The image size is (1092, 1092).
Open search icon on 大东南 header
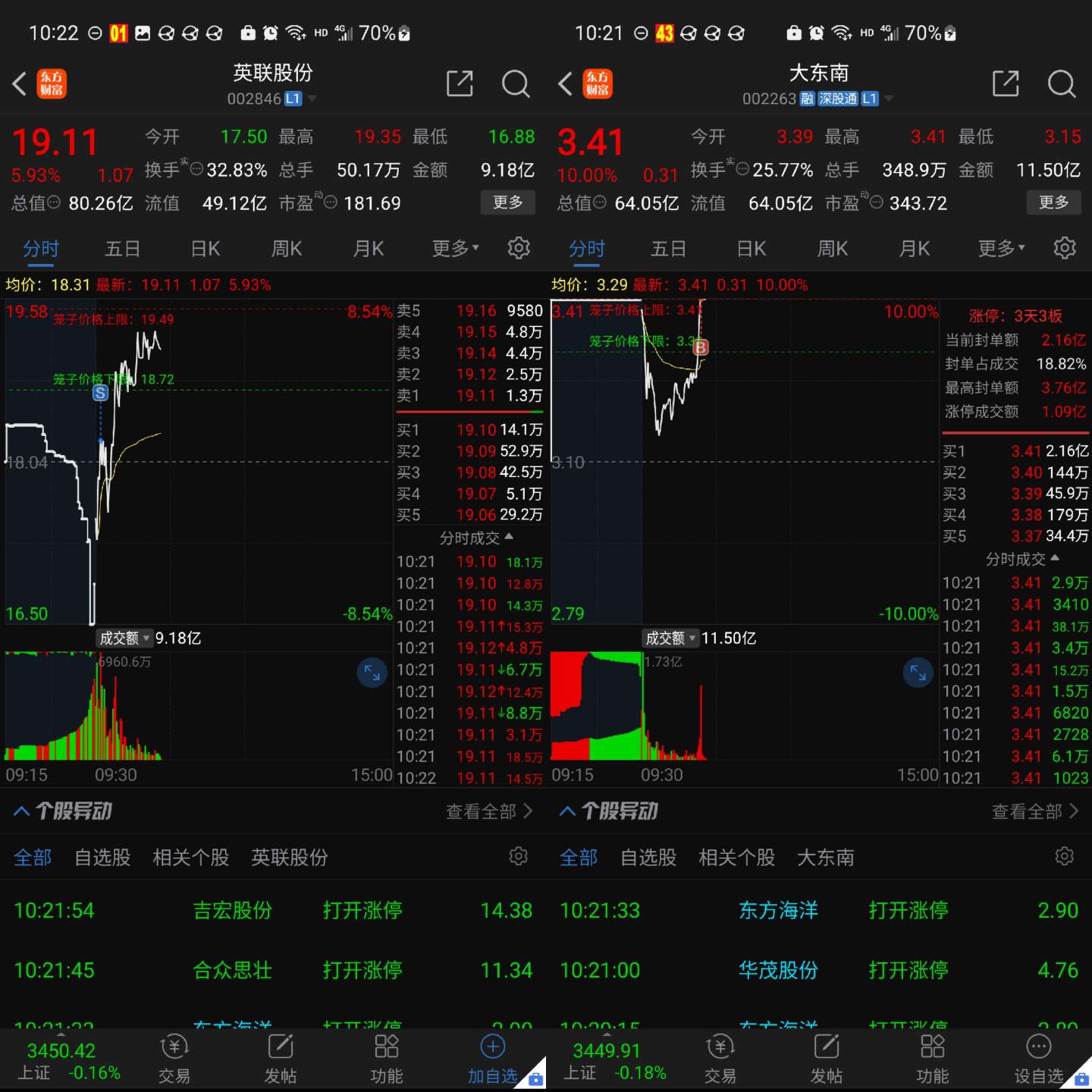pyautogui.click(x=1062, y=83)
